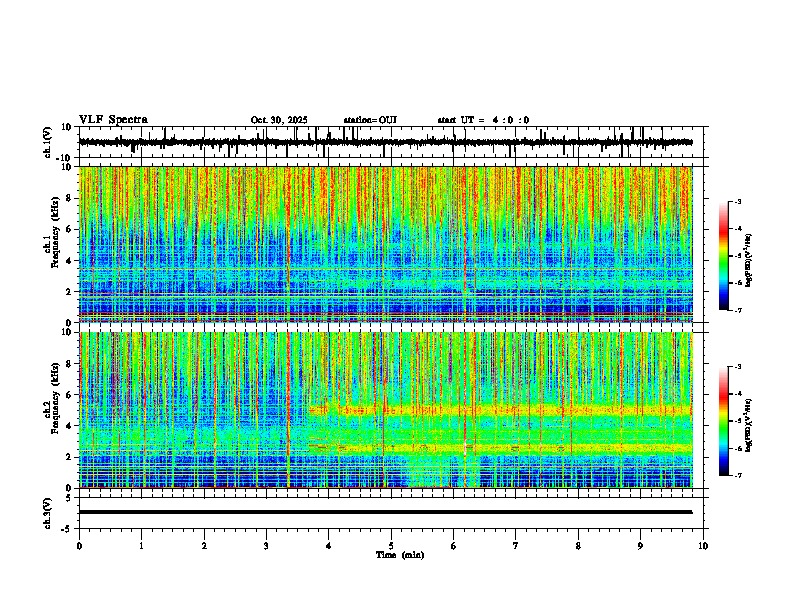Select the date "Oct. 30, 2025"
The height and width of the screenshot is (612, 792).
tap(279, 120)
